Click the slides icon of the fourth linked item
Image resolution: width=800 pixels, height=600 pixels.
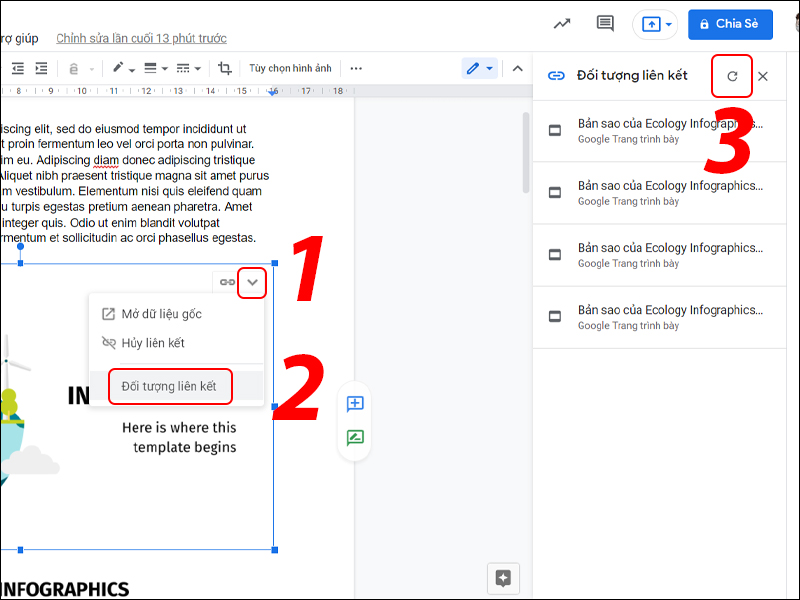coord(555,317)
